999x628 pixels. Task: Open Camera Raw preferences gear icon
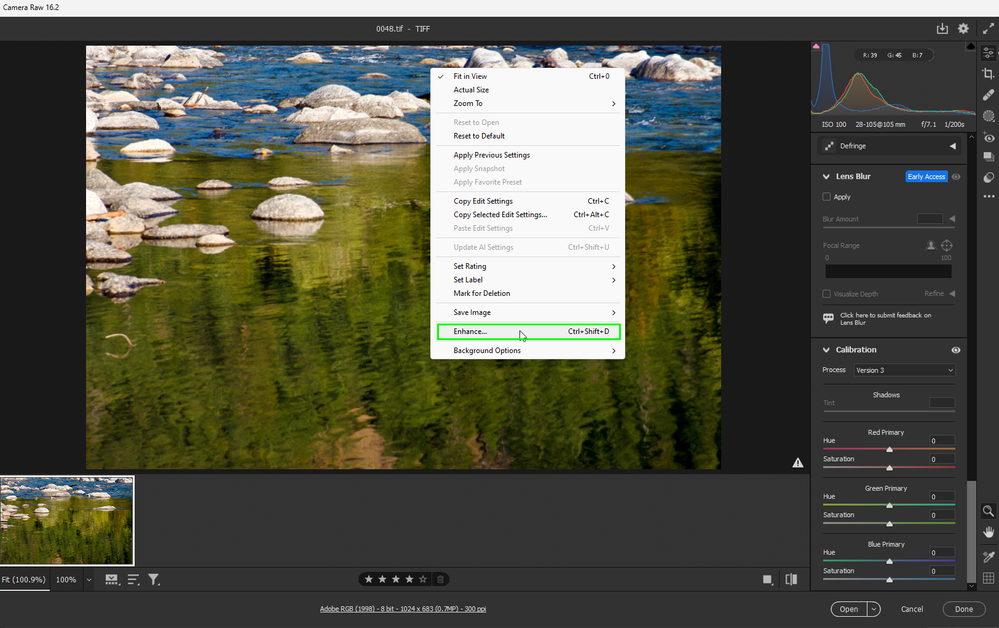[962, 28]
